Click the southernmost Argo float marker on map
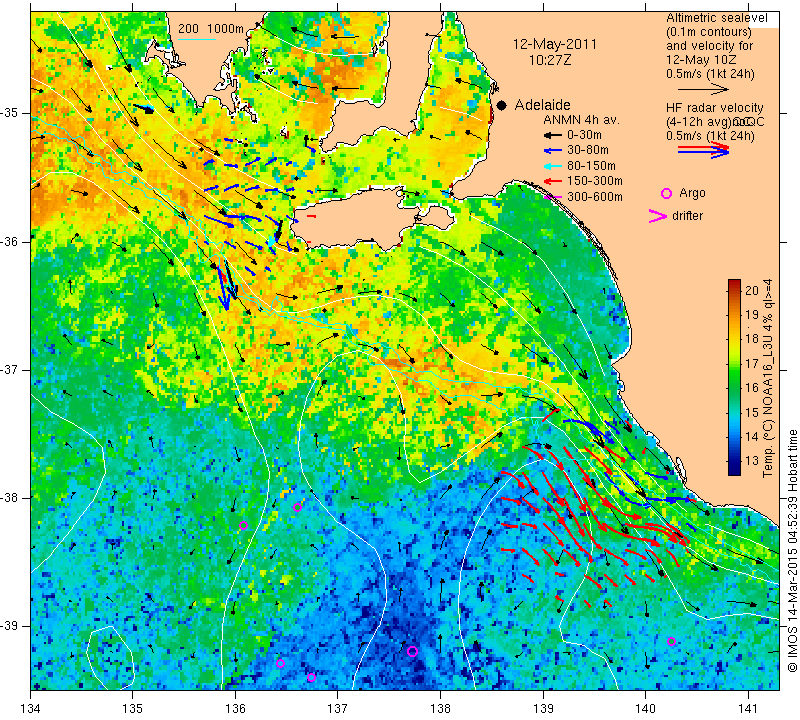The width and height of the screenshot is (800, 720). click(311, 678)
